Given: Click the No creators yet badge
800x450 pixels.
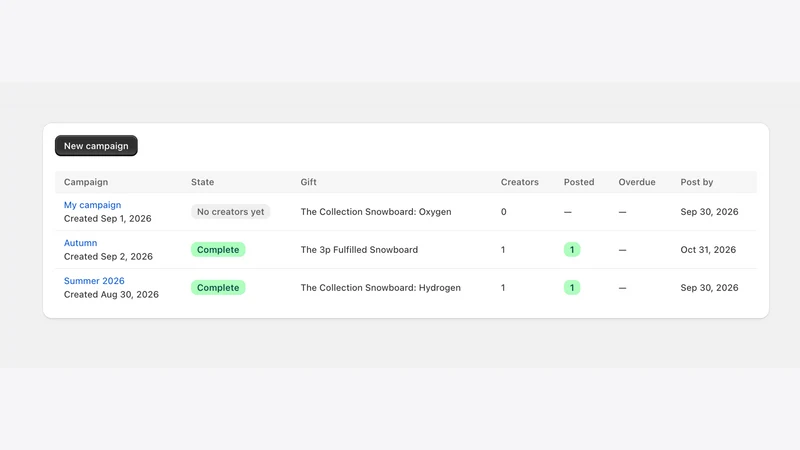Looking at the screenshot, I should pyautogui.click(x=231, y=212).
